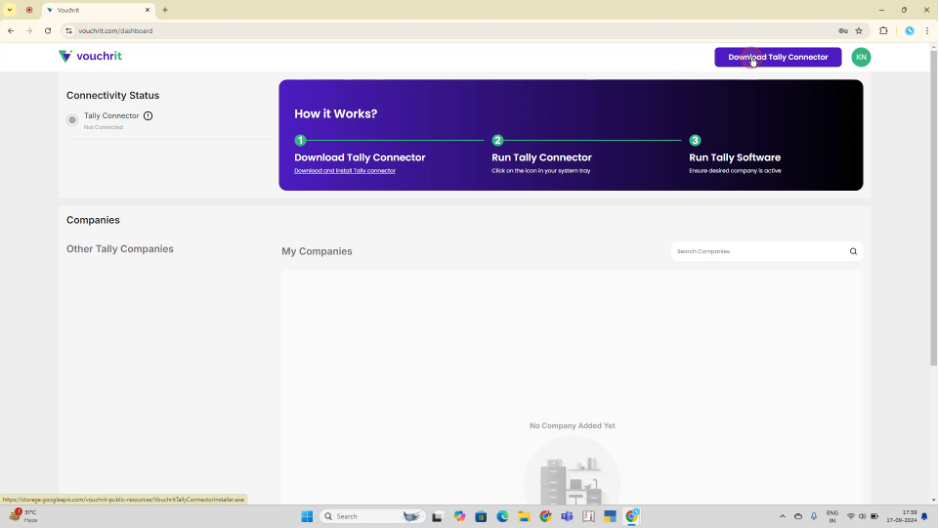Click the Download Tally Connector button
Image resolution: width=939 pixels, height=529 pixels.
click(777, 57)
